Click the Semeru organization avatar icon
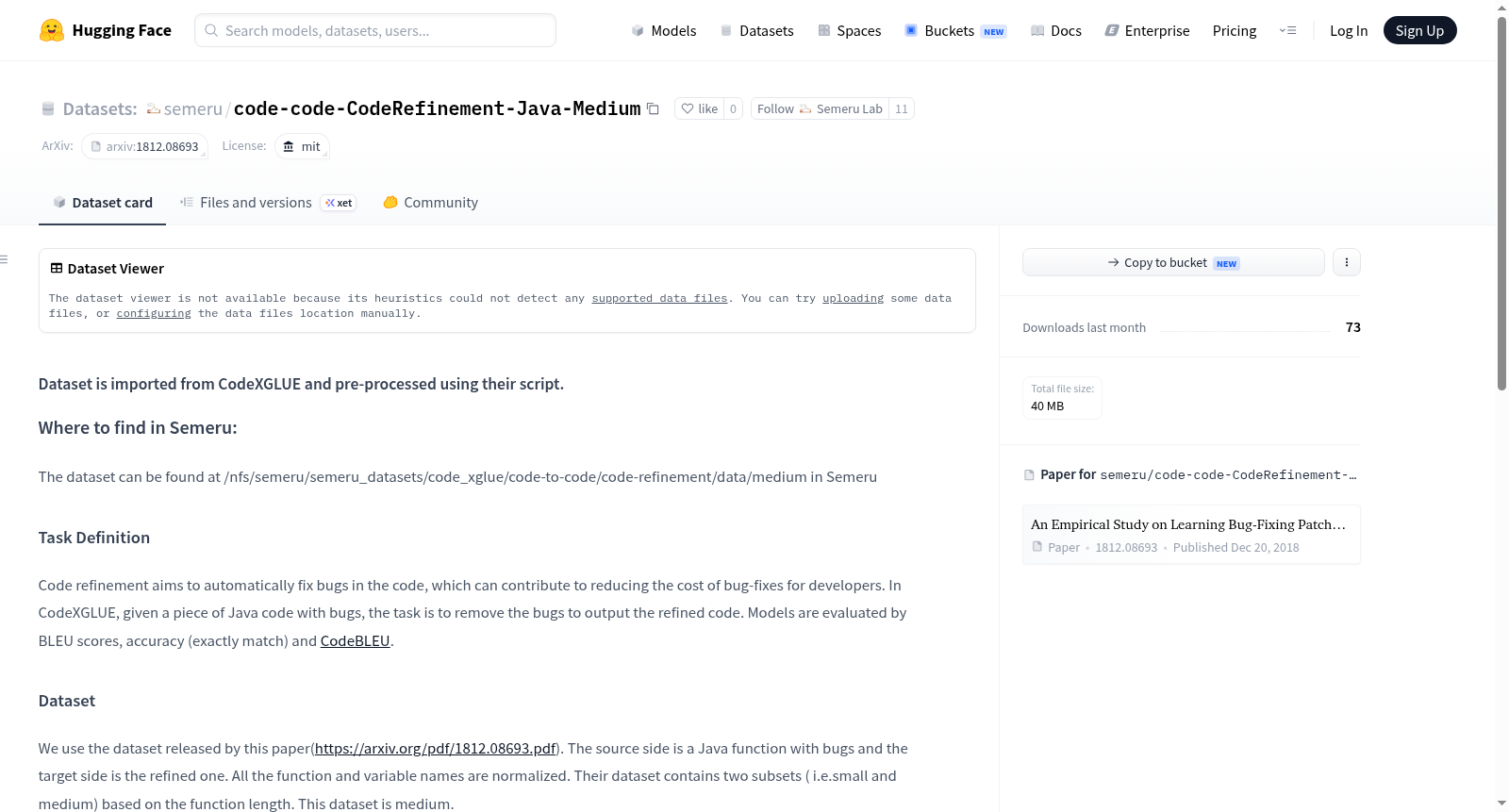 point(153,108)
